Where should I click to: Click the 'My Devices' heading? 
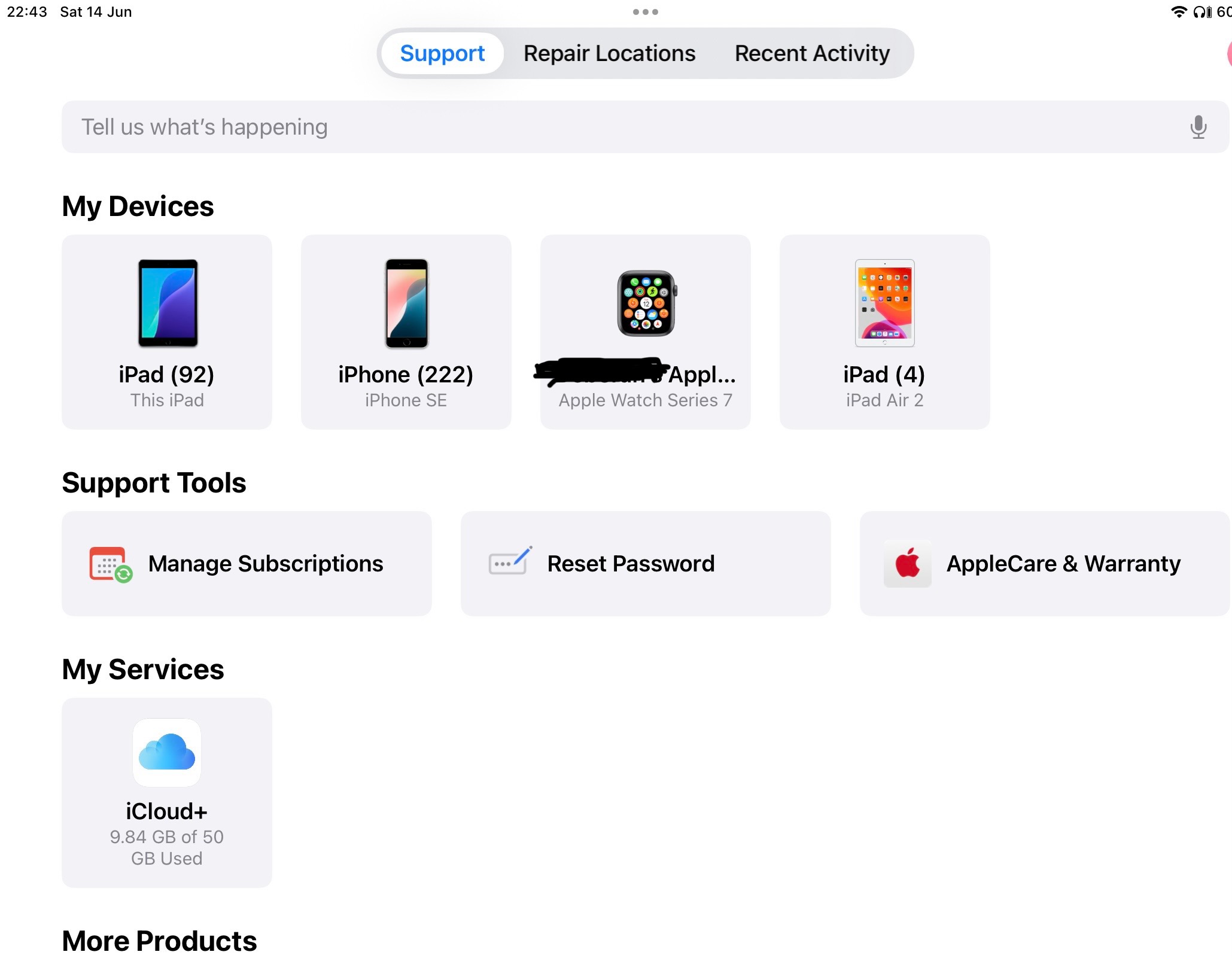(x=138, y=206)
